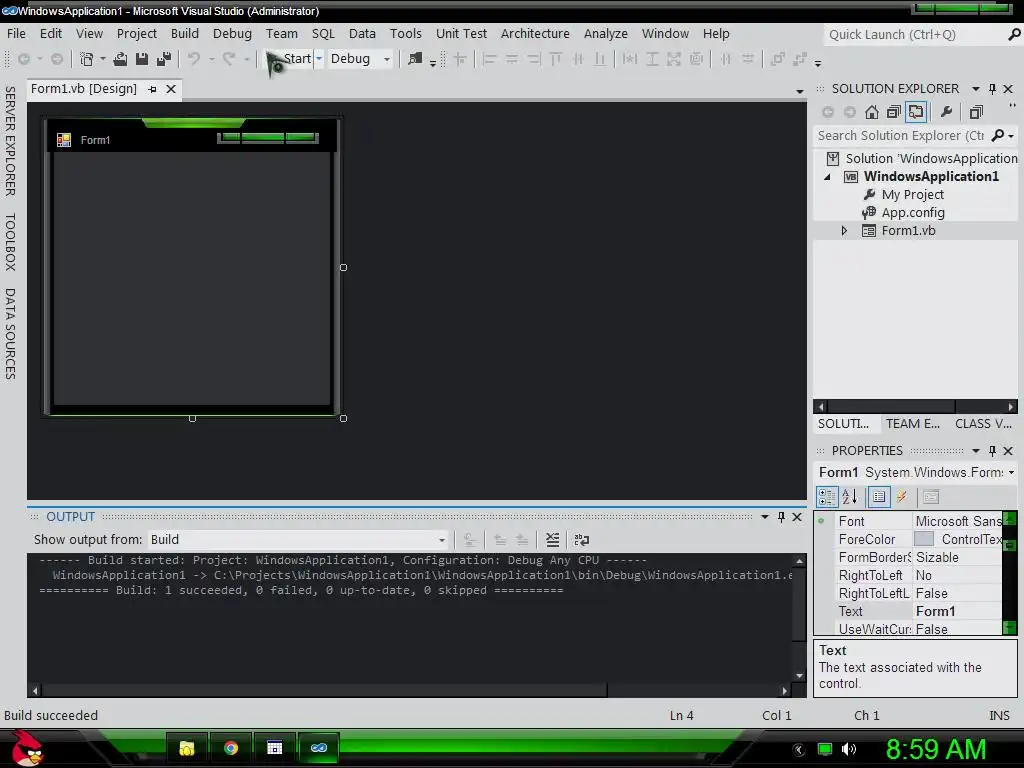Image resolution: width=1024 pixels, height=768 pixels.
Task: Click the Redo arrow icon
Action: (229, 59)
